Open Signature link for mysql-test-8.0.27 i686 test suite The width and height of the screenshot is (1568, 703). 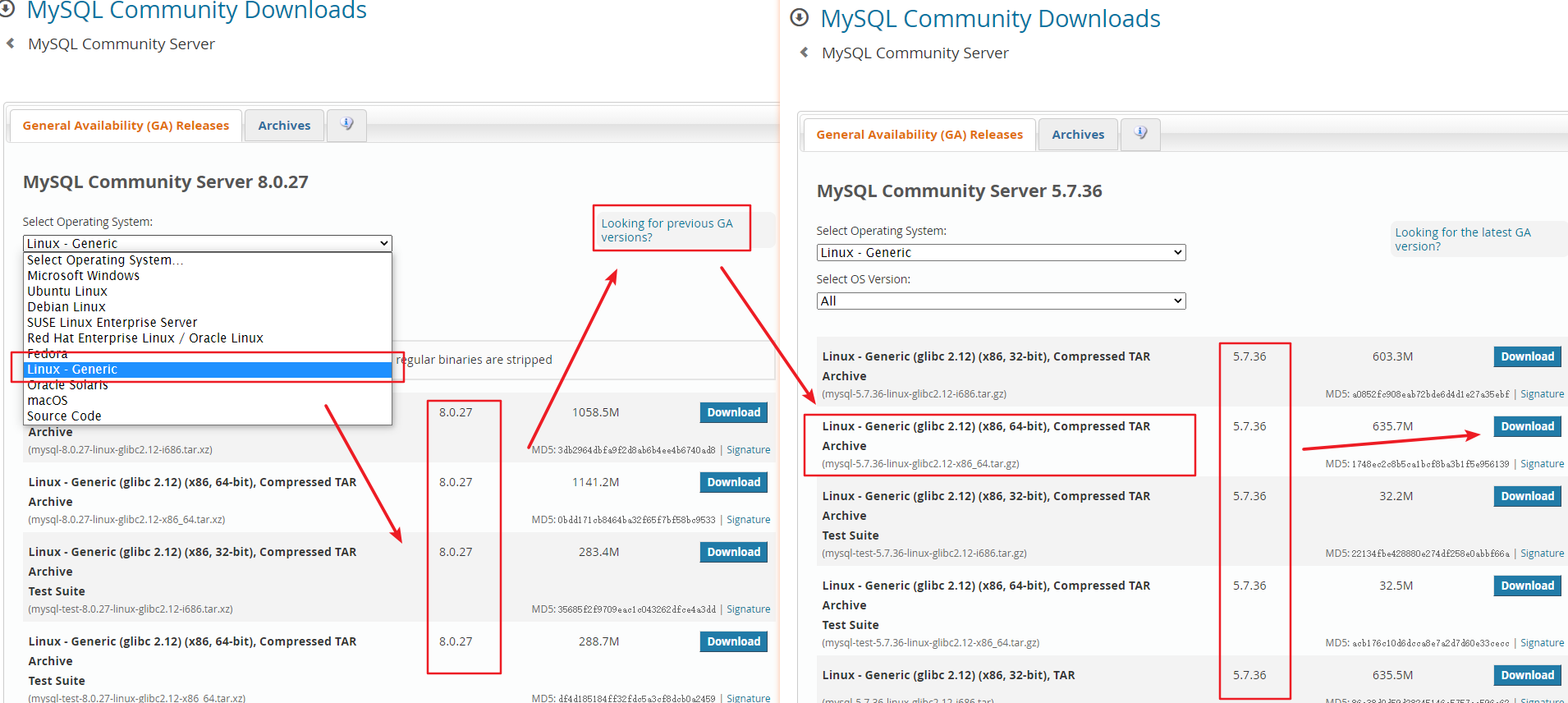(748, 609)
